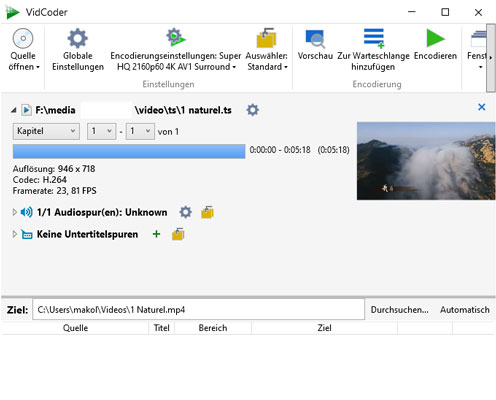Expand the Keine Untertitelspuren section
This screenshot has height=400, width=496.
coord(14,234)
